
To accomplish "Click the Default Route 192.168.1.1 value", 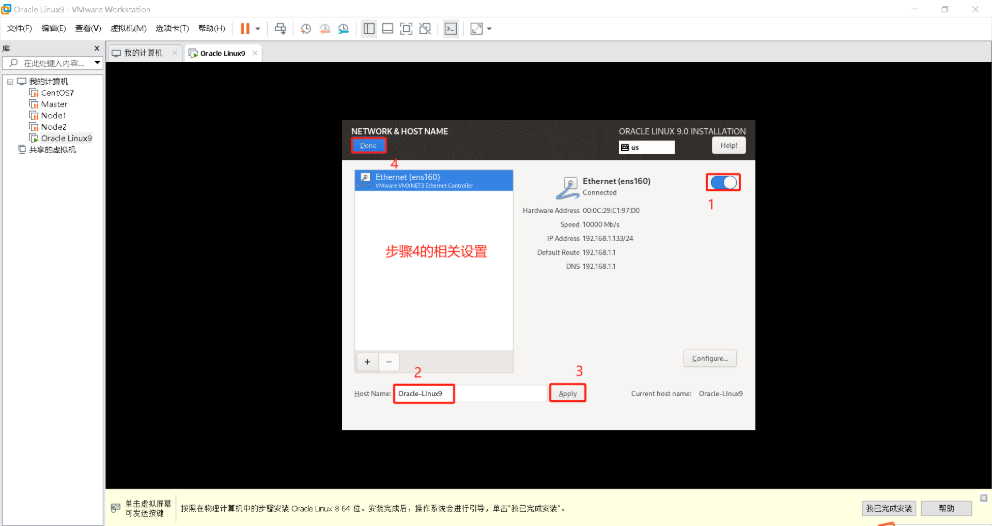I will 599,253.
